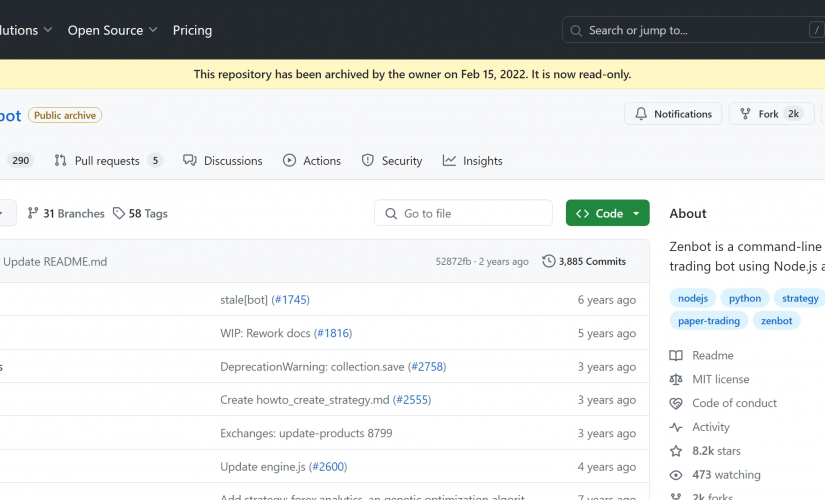
Task: Switch to the Actions tab
Action: (x=312, y=161)
